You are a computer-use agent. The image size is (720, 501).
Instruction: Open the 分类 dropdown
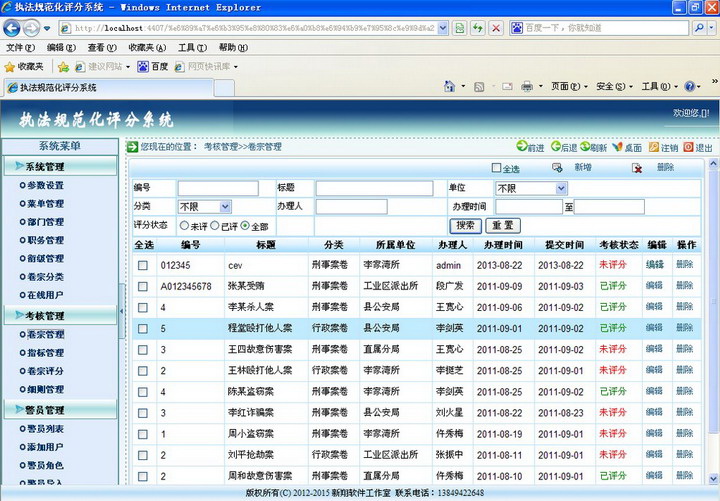pyautogui.click(x=205, y=206)
